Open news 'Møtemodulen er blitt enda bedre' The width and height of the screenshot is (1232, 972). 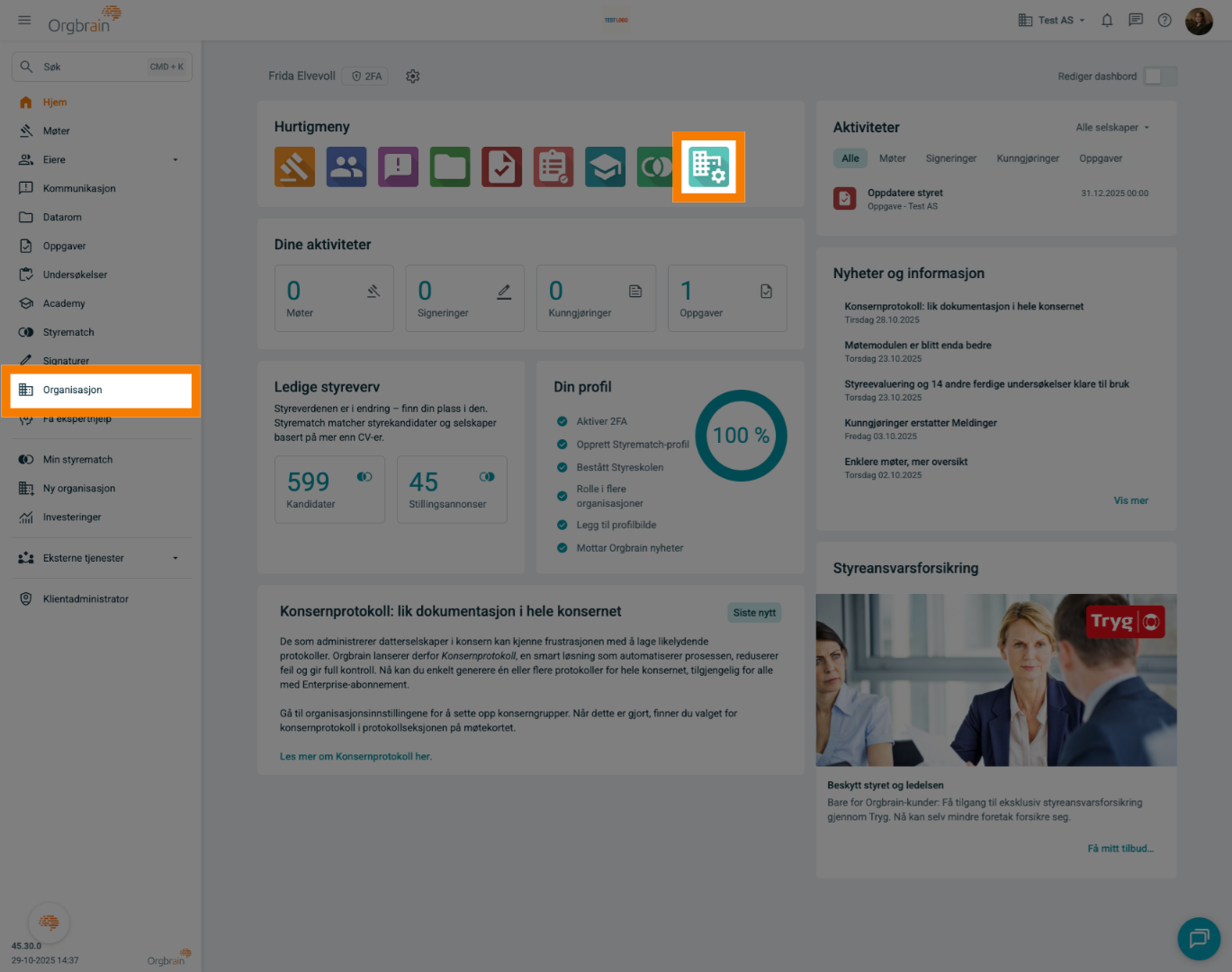point(918,346)
